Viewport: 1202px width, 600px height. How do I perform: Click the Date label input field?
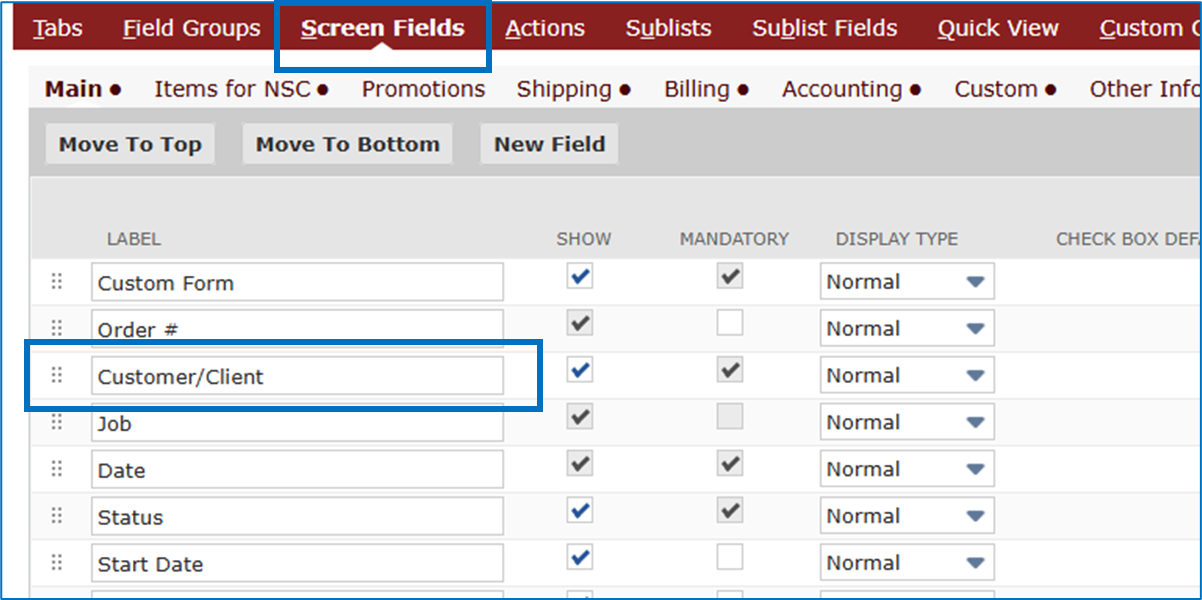pyautogui.click(x=297, y=470)
